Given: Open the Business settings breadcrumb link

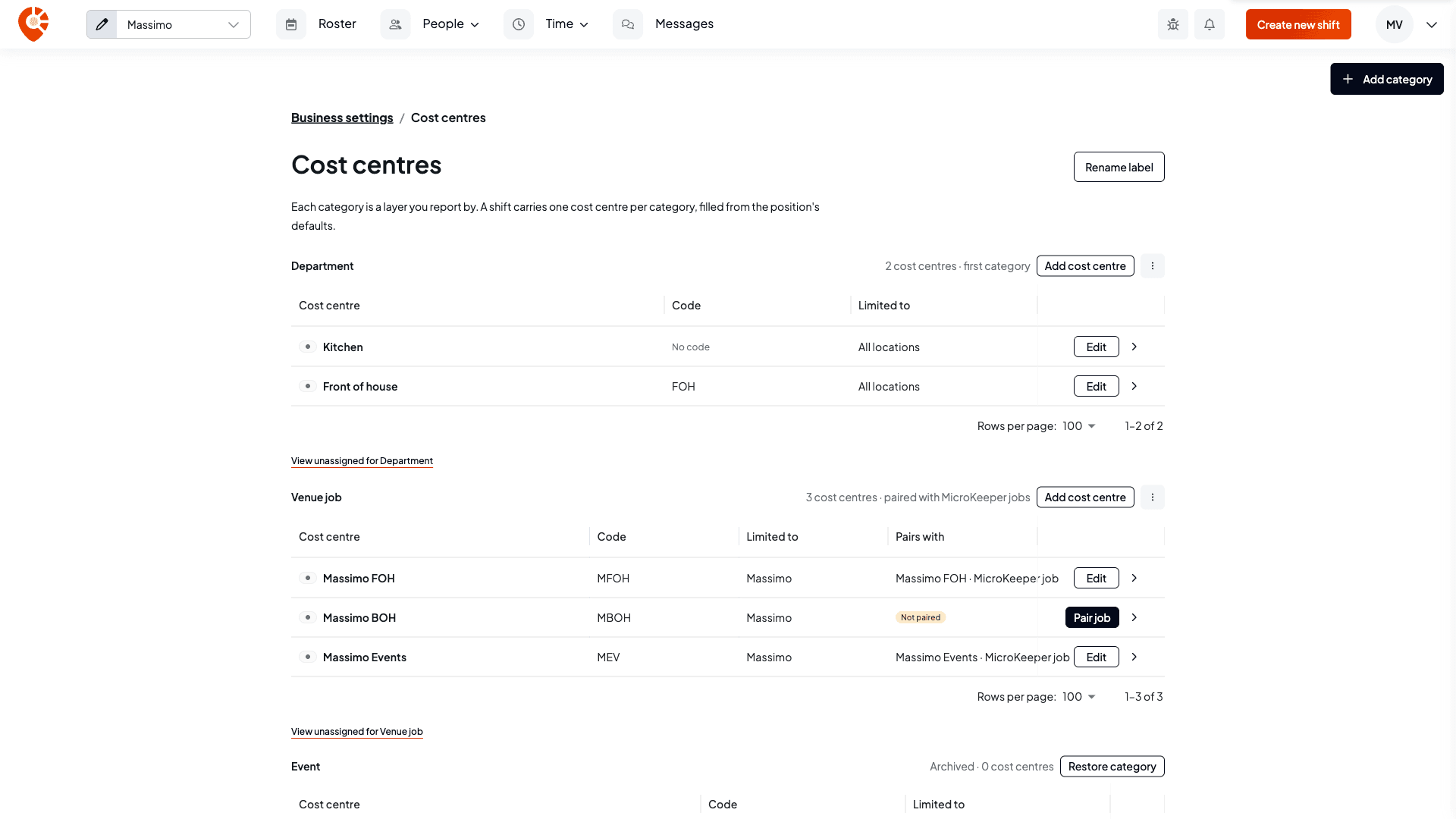Looking at the screenshot, I should (342, 118).
